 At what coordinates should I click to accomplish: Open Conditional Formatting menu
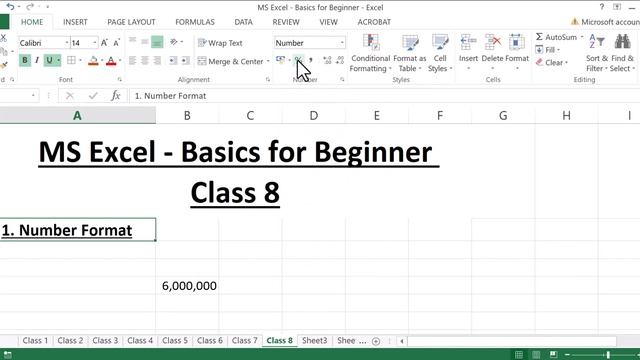[x=371, y=53]
